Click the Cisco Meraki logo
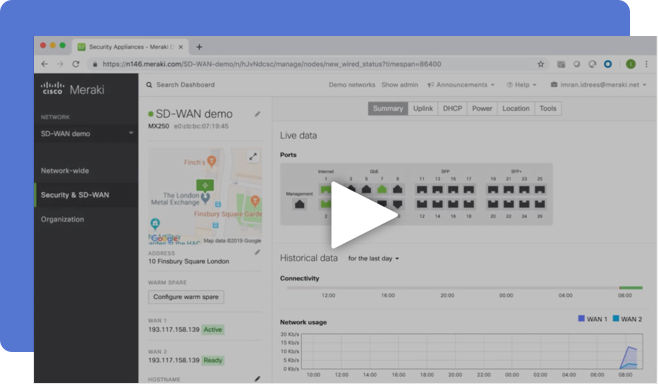The height and width of the screenshot is (384, 658). (x=73, y=89)
